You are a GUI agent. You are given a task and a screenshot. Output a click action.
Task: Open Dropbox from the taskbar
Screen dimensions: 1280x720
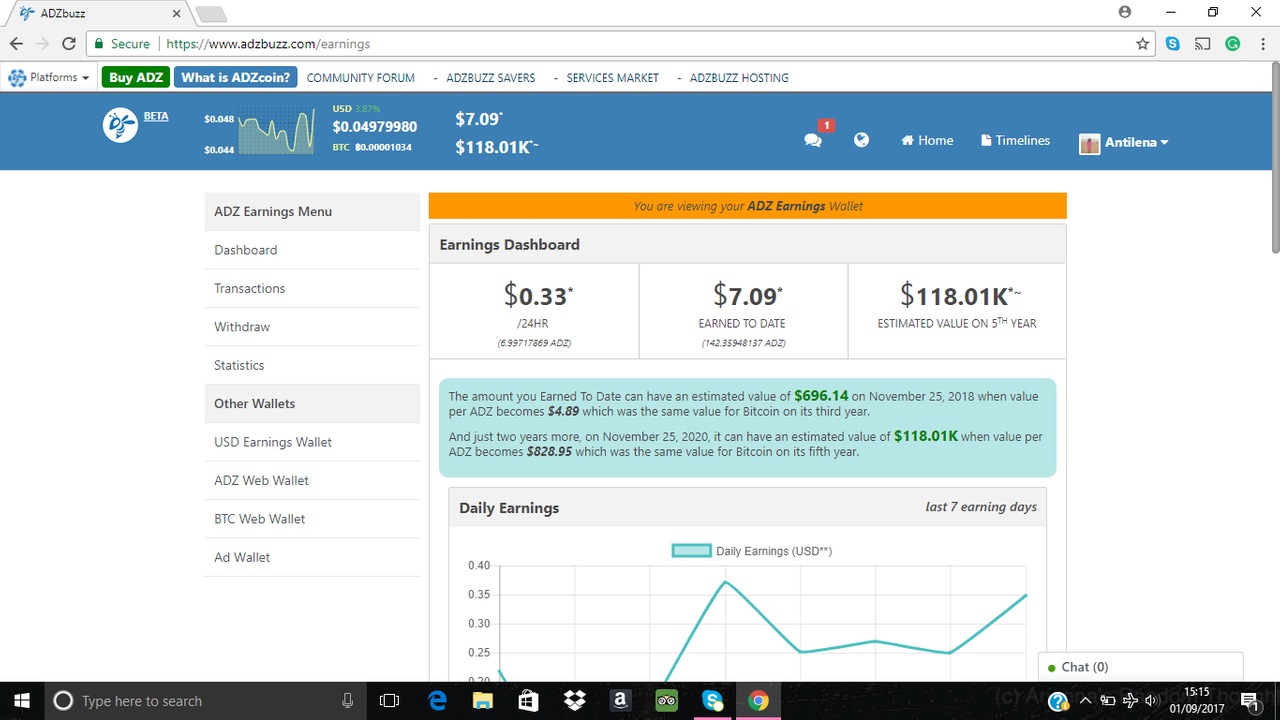coord(575,701)
